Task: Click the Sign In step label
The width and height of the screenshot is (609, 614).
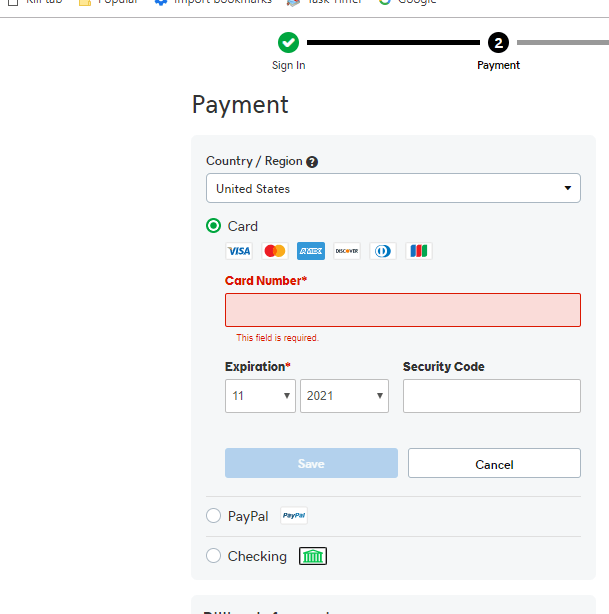Action: (x=289, y=65)
